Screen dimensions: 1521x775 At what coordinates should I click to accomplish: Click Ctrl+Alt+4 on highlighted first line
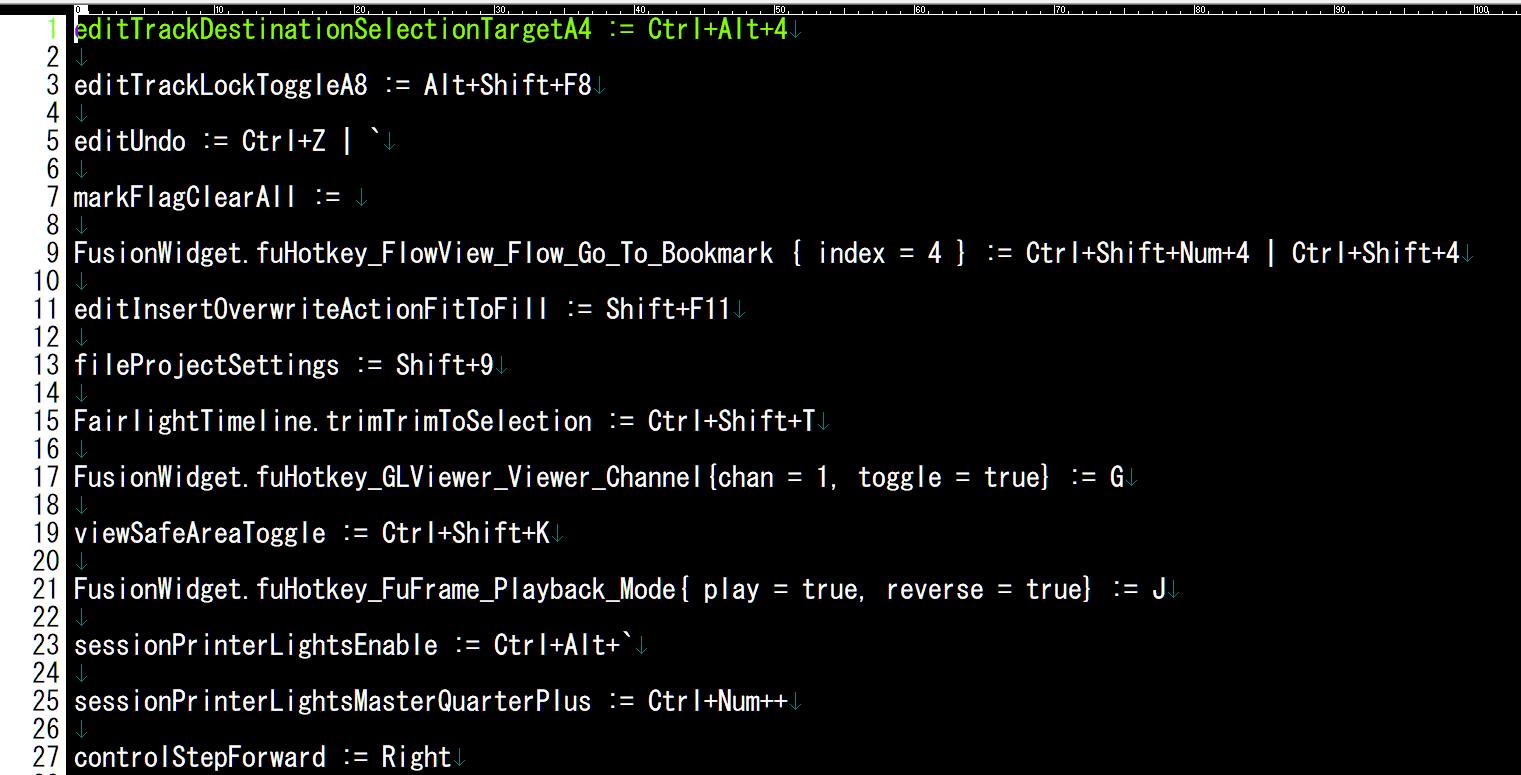click(718, 29)
